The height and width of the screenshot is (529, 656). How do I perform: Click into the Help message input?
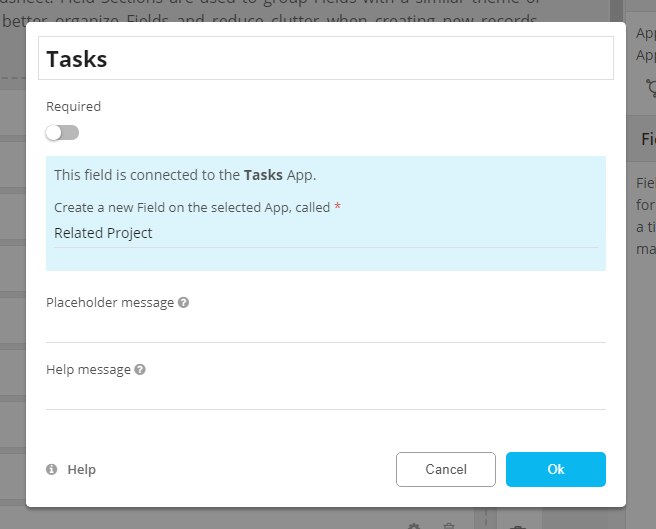pyautogui.click(x=326, y=395)
